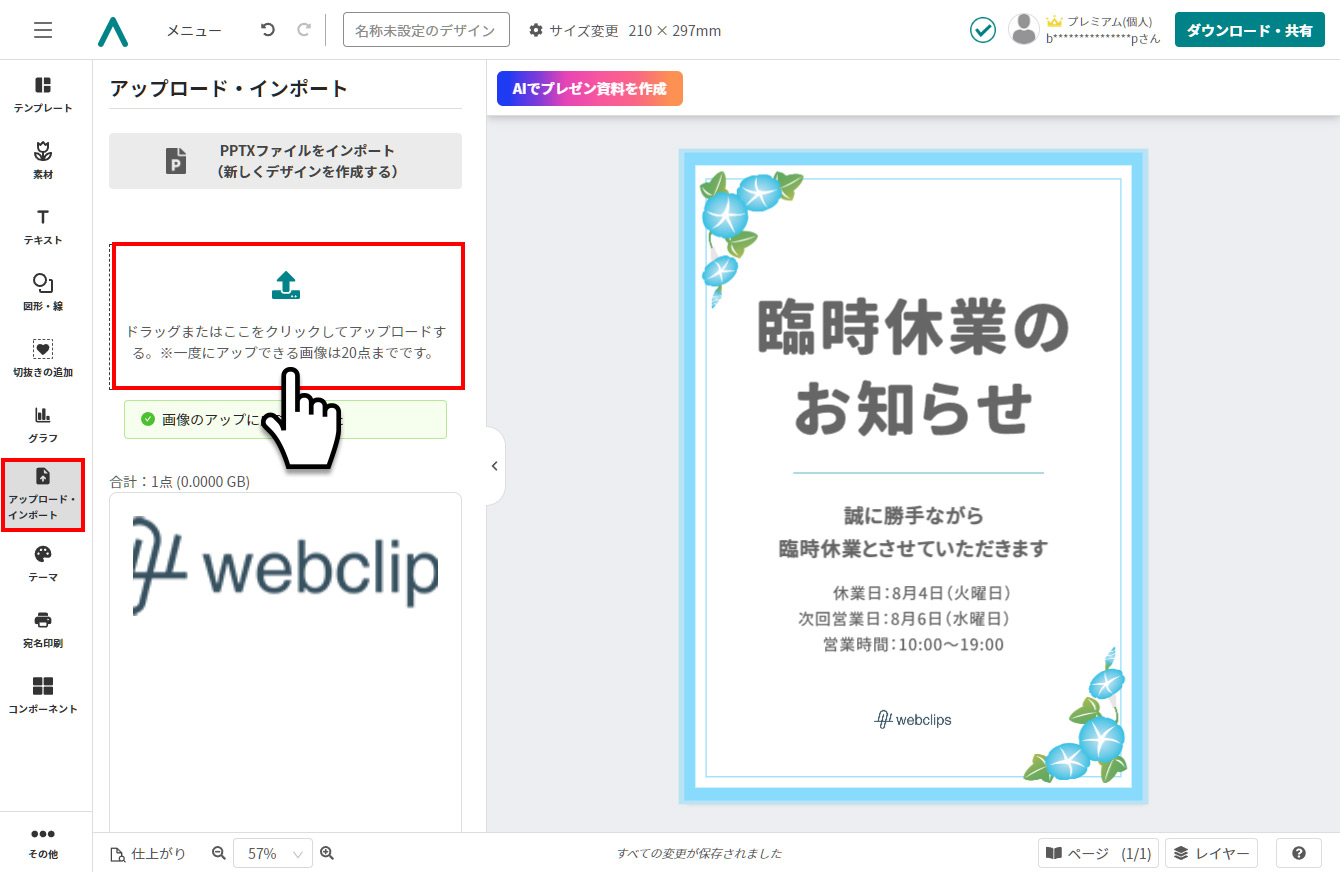Open the 切抜きの追加 sidebar tab
The height and width of the screenshot is (872, 1340).
pos(43,358)
